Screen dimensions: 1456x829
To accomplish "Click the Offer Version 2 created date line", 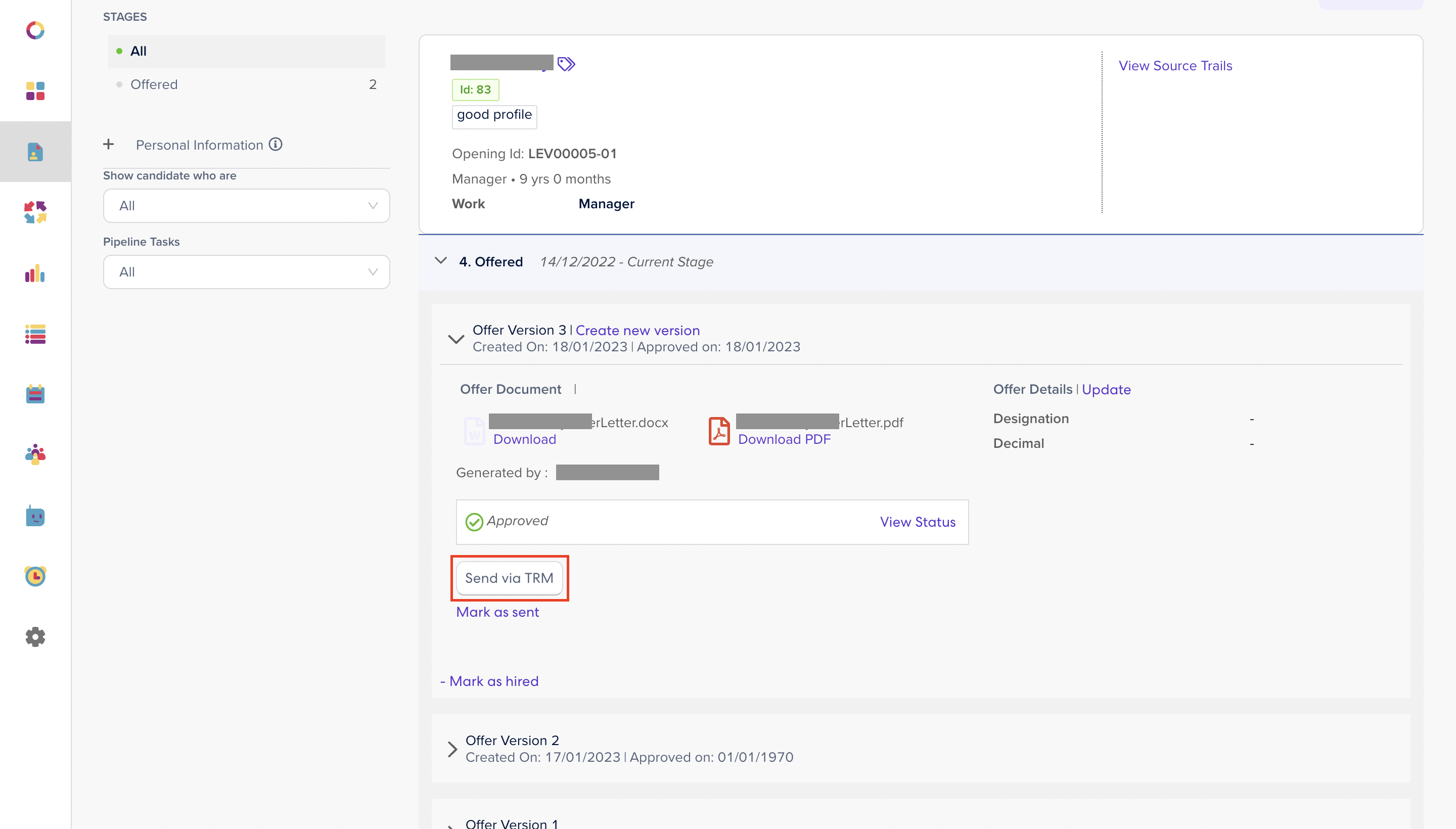I will [x=629, y=757].
